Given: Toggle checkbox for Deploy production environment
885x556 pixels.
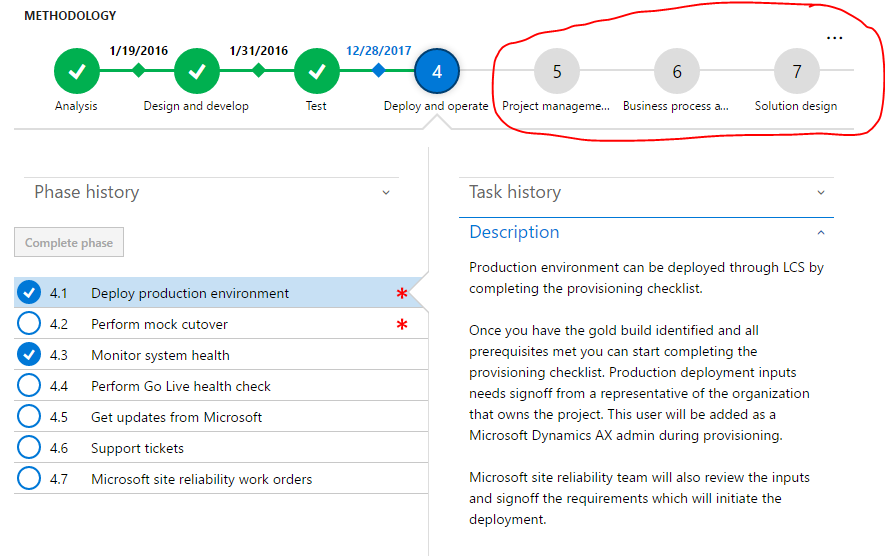Looking at the screenshot, I should click(x=30, y=293).
